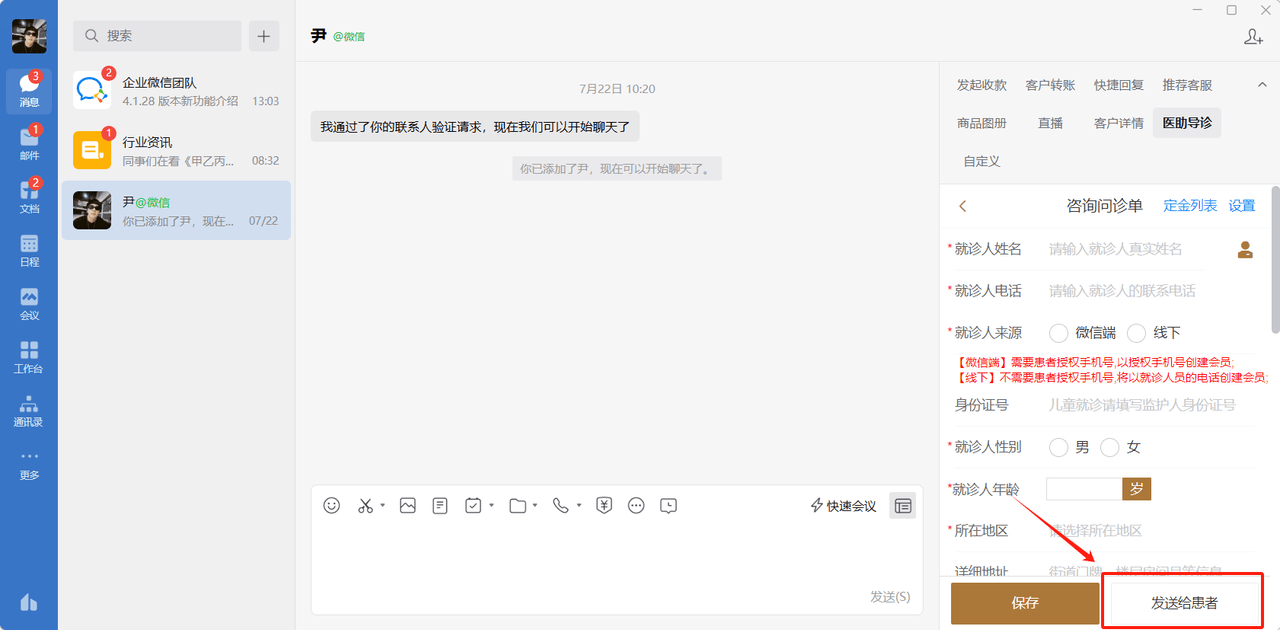Open the Mail (邮件) sidebar section
Viewport: 1280px width, 630px height.
pos(29,143)
